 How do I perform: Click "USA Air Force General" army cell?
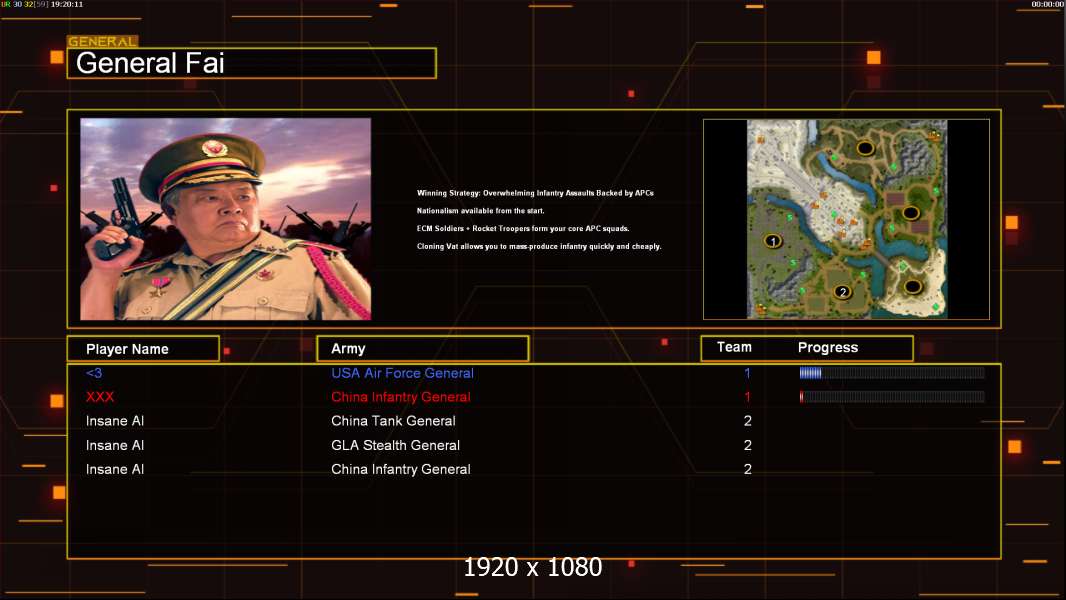[x=402, y=372]
